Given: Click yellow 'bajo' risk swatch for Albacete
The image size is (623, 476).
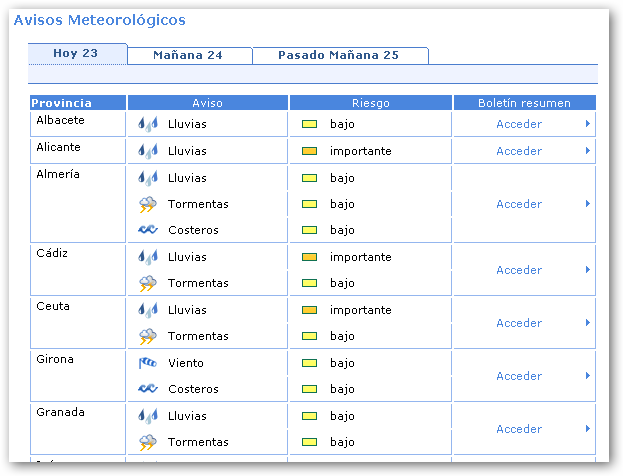Looking at the screenshot, I should [310, 125].
